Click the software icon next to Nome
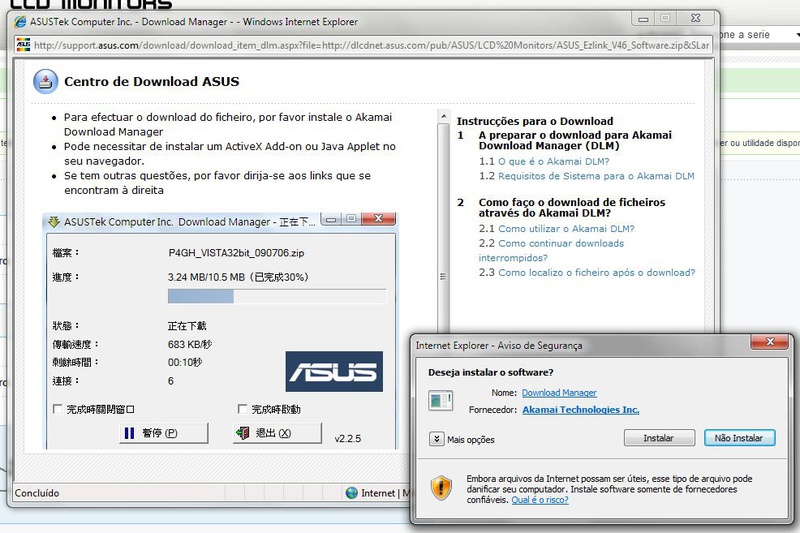This screenshot has height=533, width=800. click(440, 401)
